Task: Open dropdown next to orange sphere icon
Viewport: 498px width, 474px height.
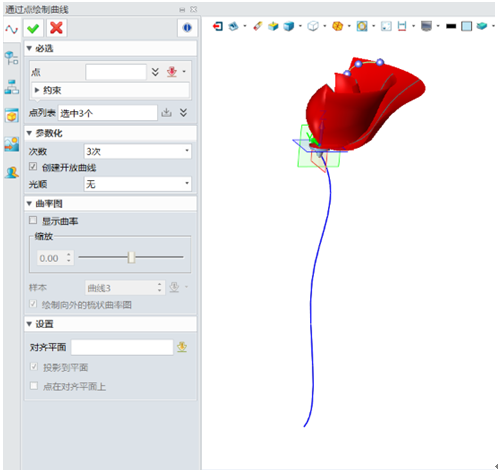Action: coord(349,26)
